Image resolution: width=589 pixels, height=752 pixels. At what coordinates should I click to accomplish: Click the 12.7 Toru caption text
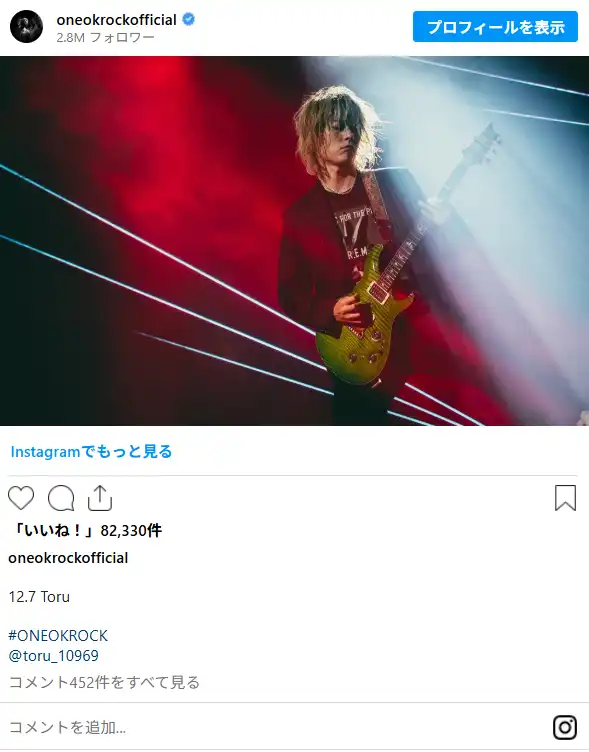(39, 597)
